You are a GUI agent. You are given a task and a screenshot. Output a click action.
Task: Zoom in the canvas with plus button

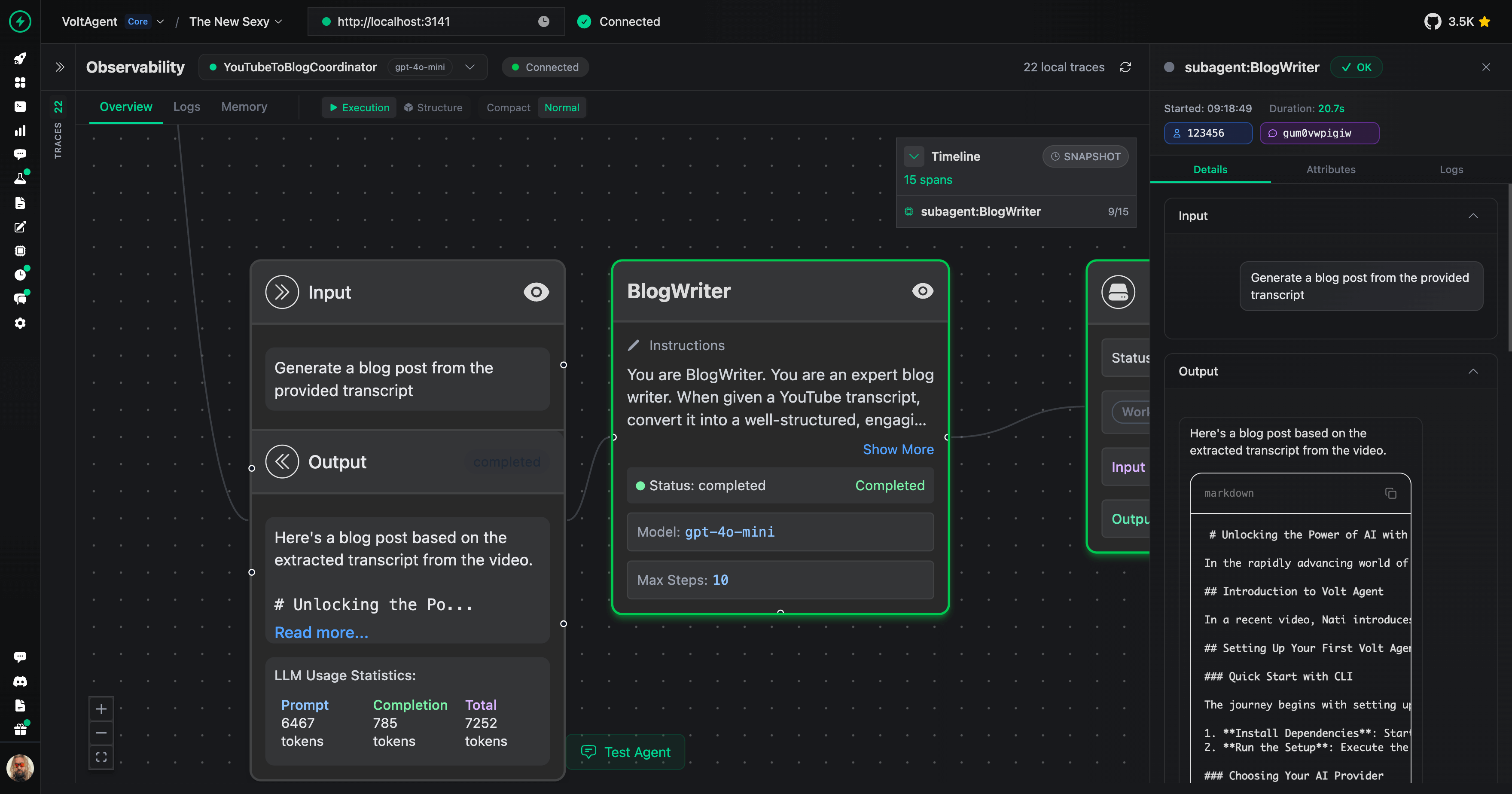[101, 709]
